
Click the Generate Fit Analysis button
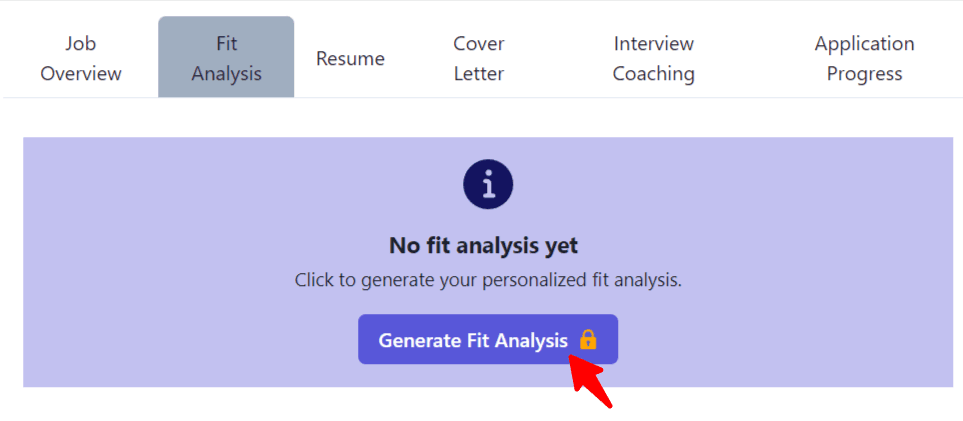pyautogui.click(x=488, y=339)
